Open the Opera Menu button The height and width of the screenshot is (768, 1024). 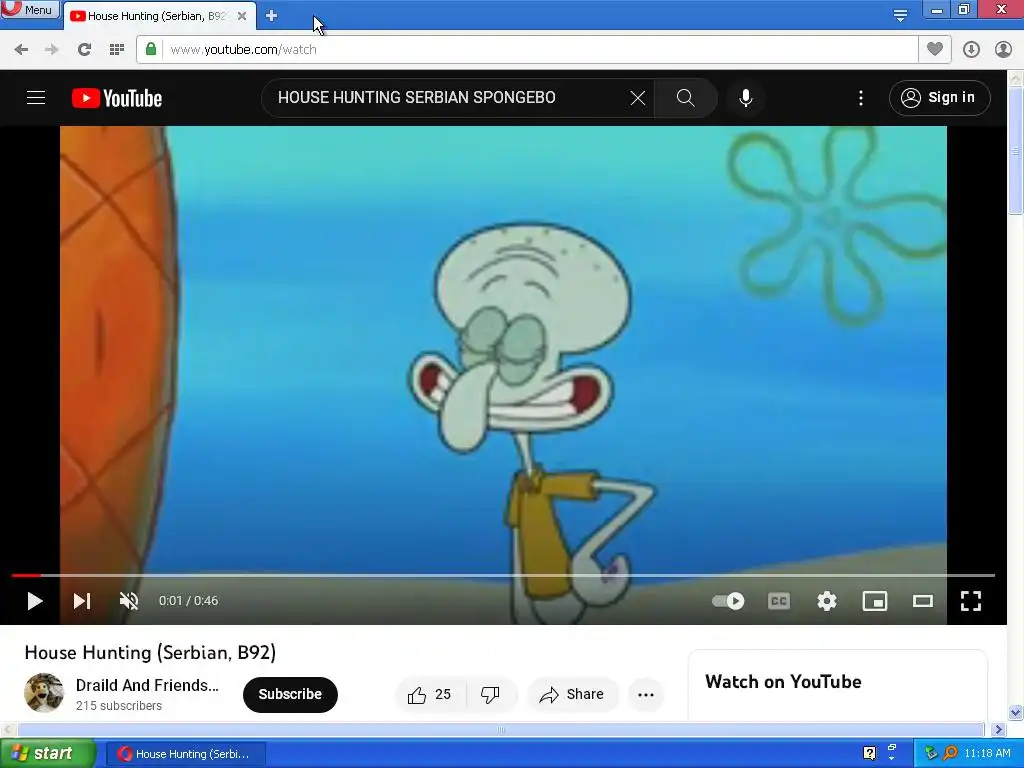tap(29, 9)
